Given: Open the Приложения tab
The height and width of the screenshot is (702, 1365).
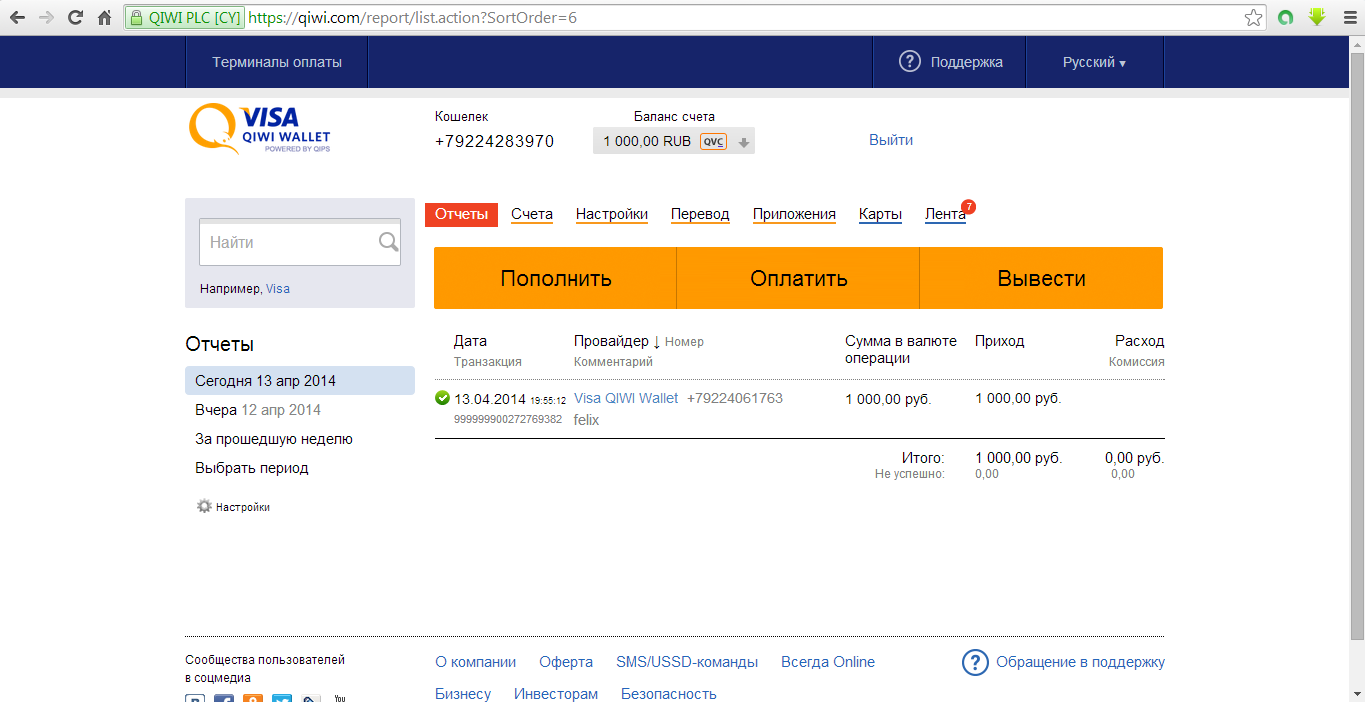Looking at the screenshot, I should coord(794,214).
